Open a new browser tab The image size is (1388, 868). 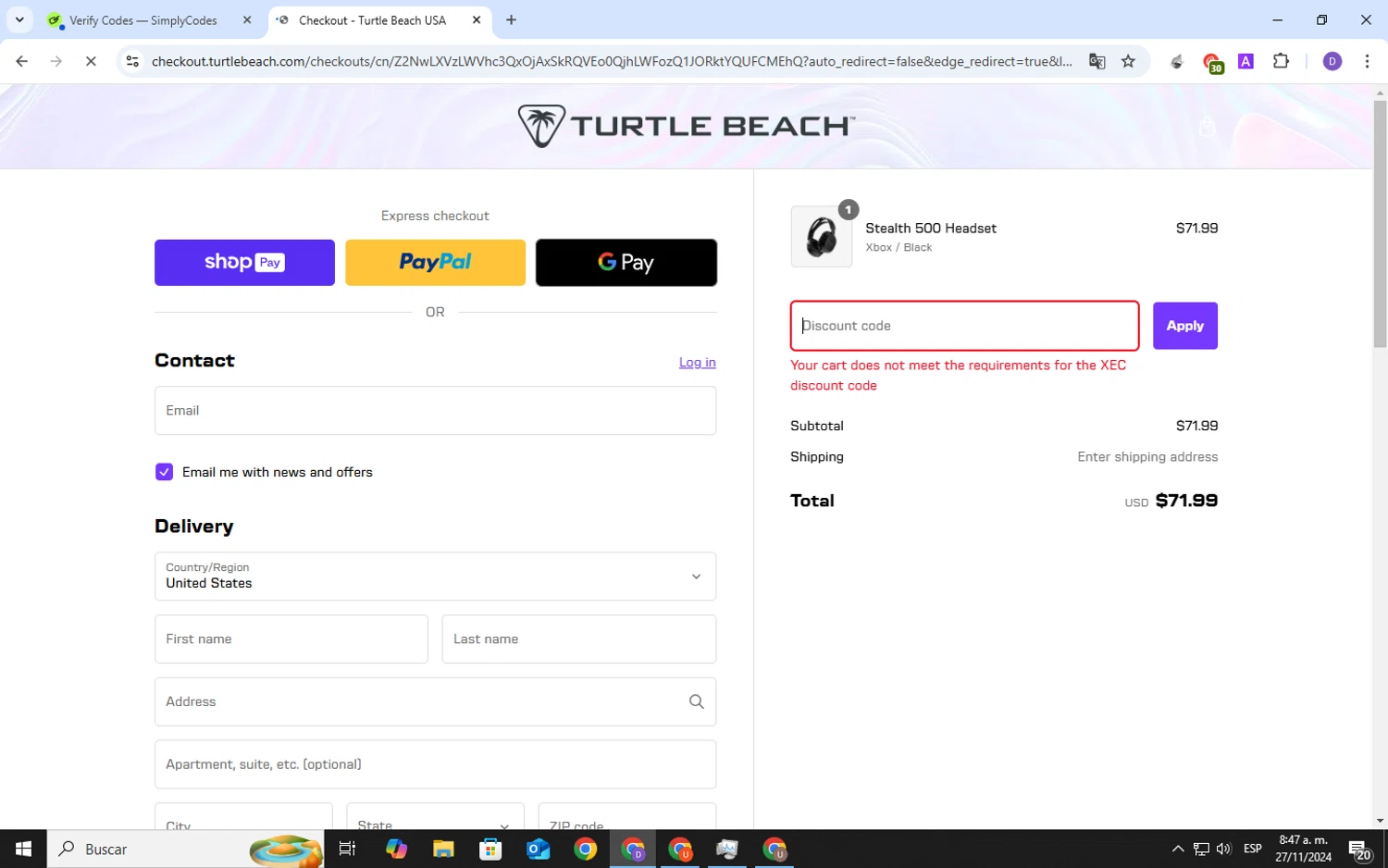511,19
